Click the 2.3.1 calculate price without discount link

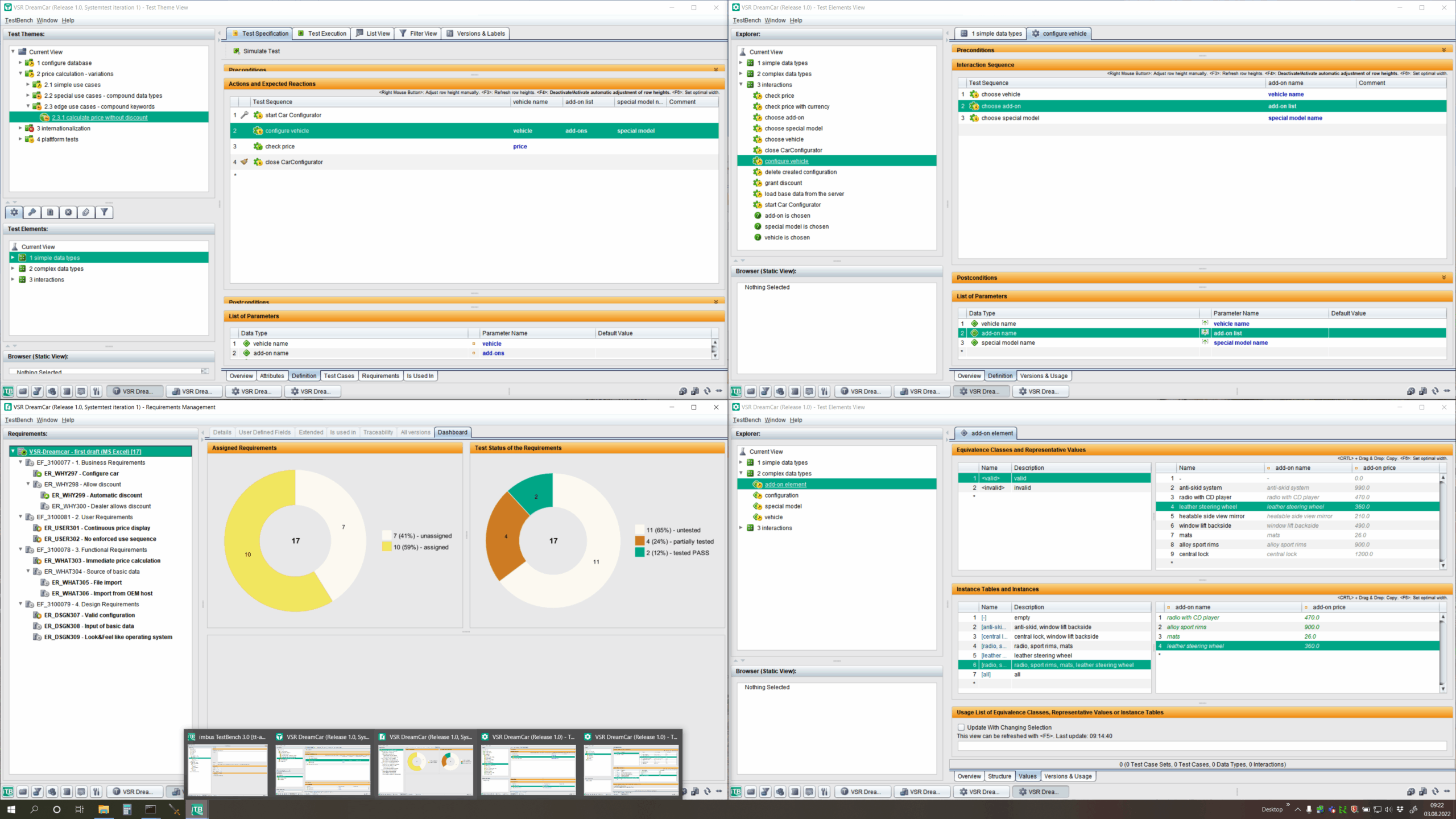coord(100,118)
